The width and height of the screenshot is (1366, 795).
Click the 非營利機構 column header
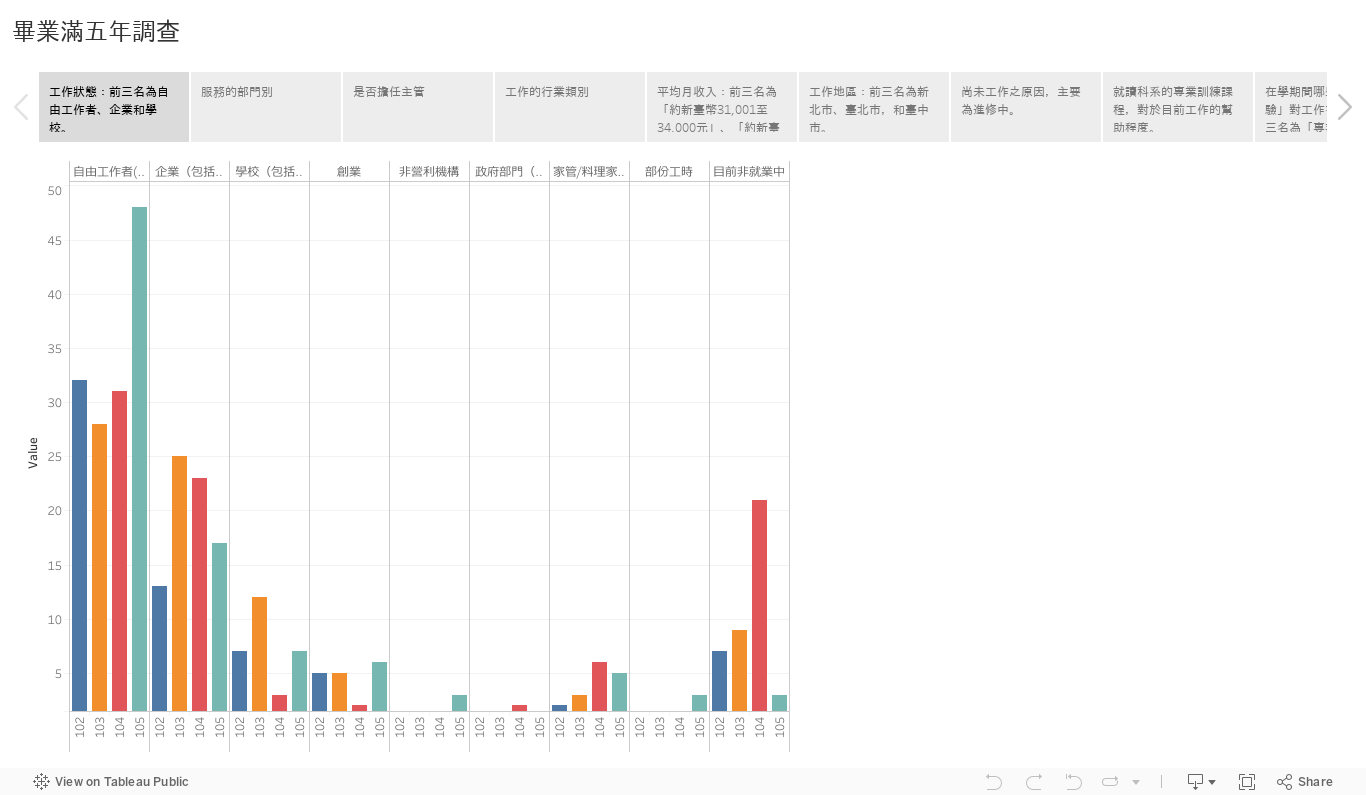pyautogui.click(x=429, y=172)
